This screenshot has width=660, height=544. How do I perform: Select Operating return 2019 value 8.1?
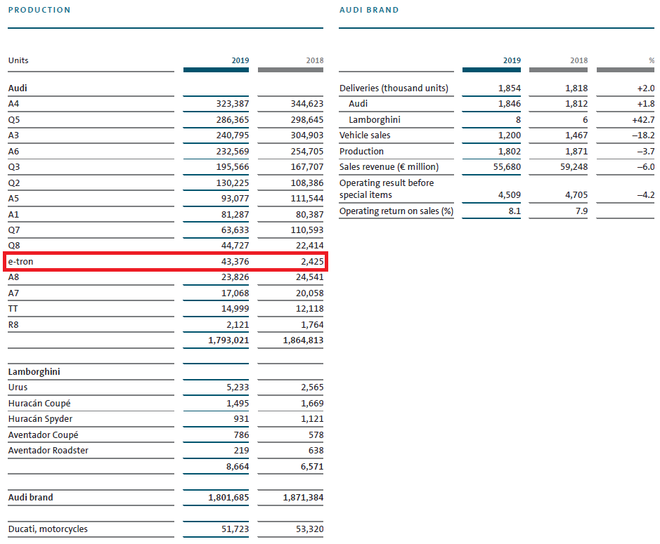click(x=514, y=211)
